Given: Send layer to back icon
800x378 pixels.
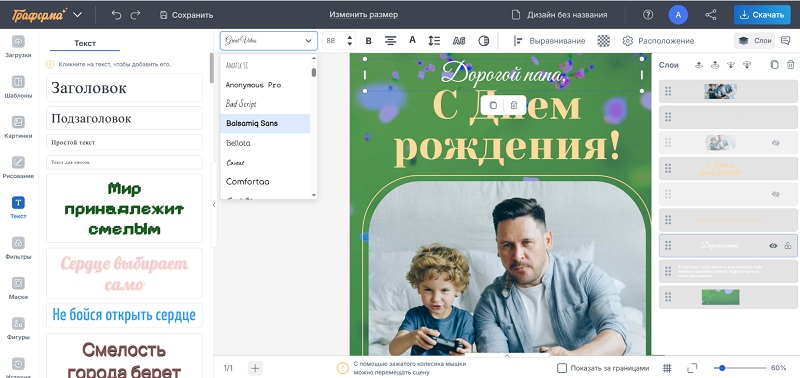Looking at the screenshot, I should click(x=747, y=65).
